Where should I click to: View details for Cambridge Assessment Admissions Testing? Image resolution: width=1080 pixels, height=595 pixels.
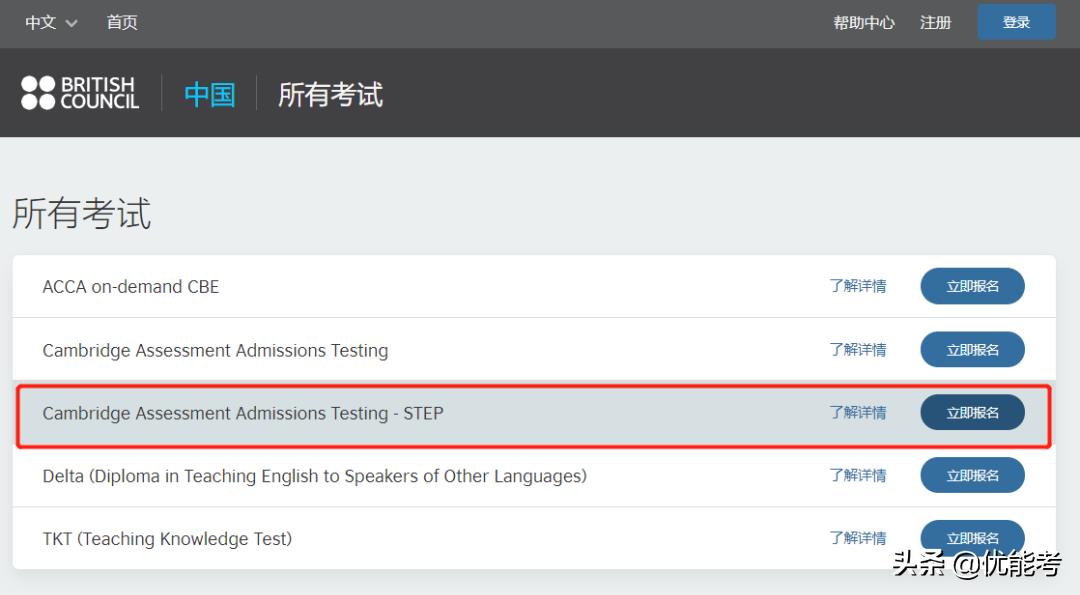(x=857, y=350)
